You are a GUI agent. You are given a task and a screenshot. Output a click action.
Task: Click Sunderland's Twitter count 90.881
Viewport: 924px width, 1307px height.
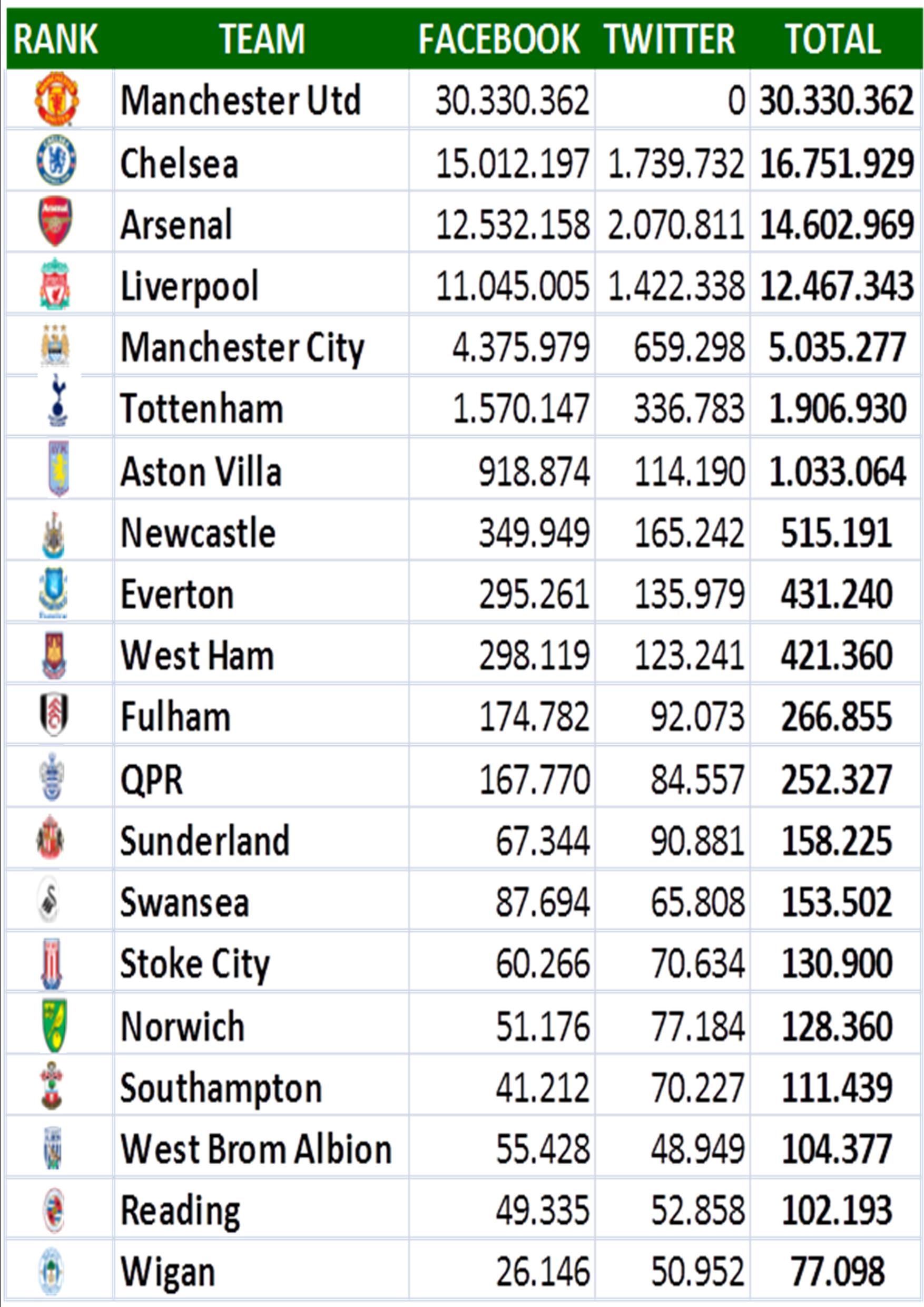(x=697, y=841)
